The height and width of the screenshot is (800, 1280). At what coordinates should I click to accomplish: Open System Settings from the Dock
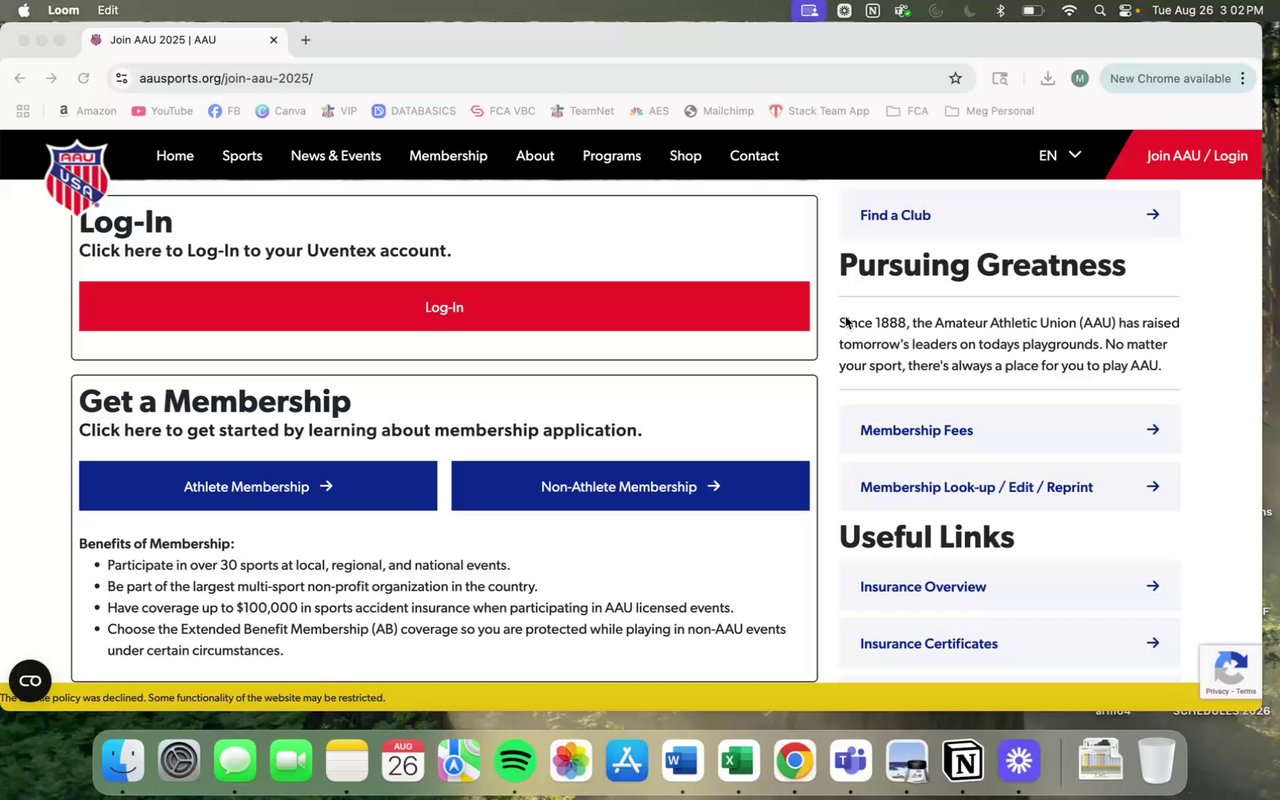(180, 762)
